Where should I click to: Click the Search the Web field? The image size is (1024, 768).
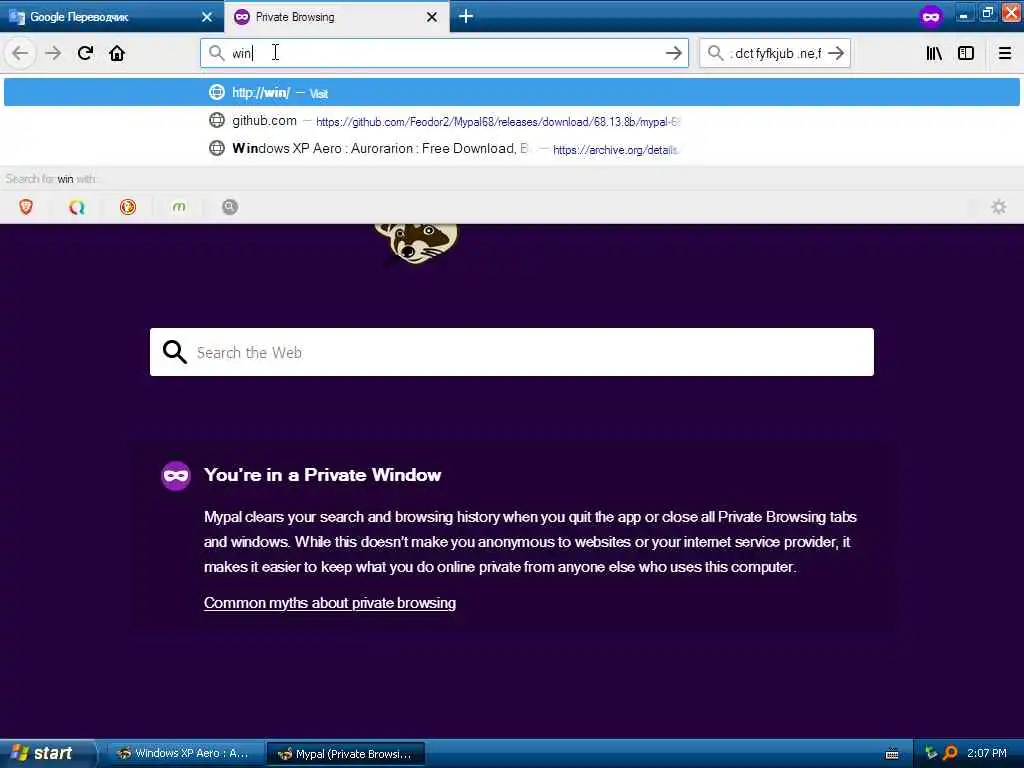[x=512, y=352]
